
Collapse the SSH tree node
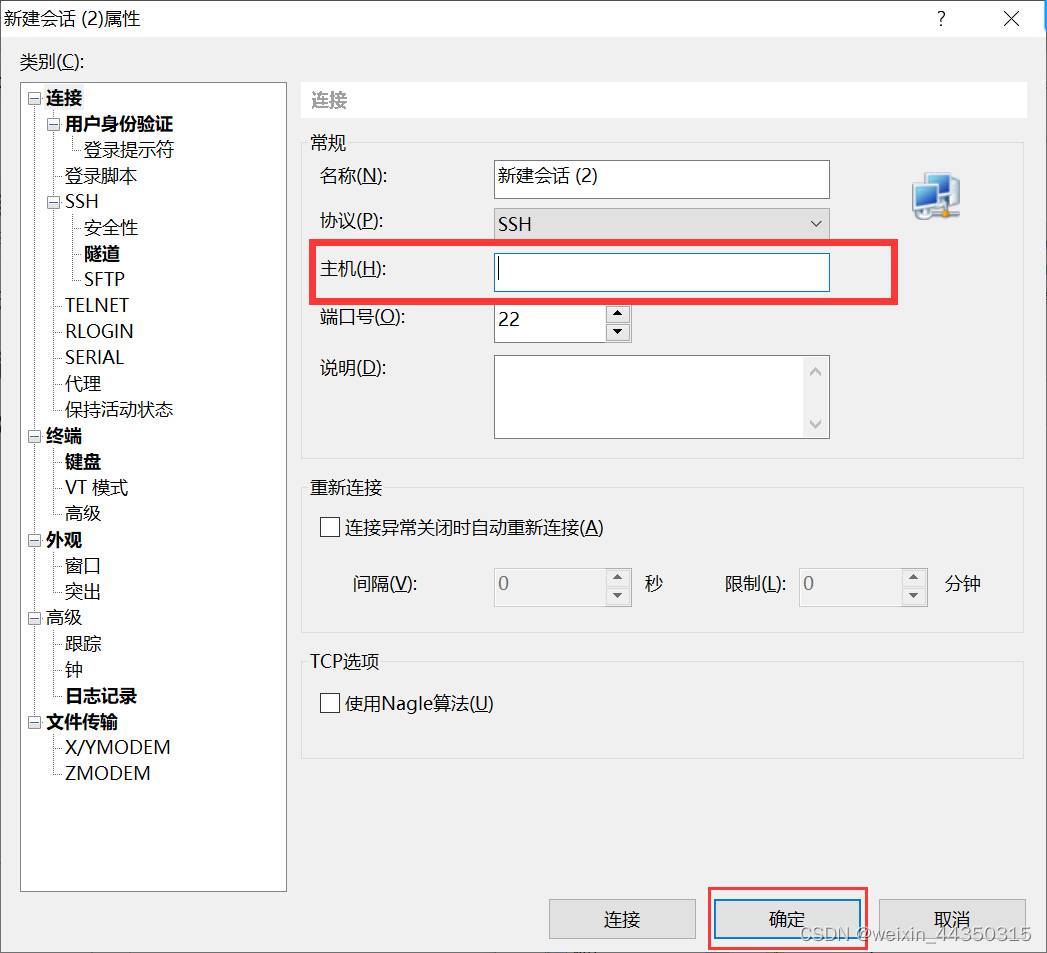53,202
